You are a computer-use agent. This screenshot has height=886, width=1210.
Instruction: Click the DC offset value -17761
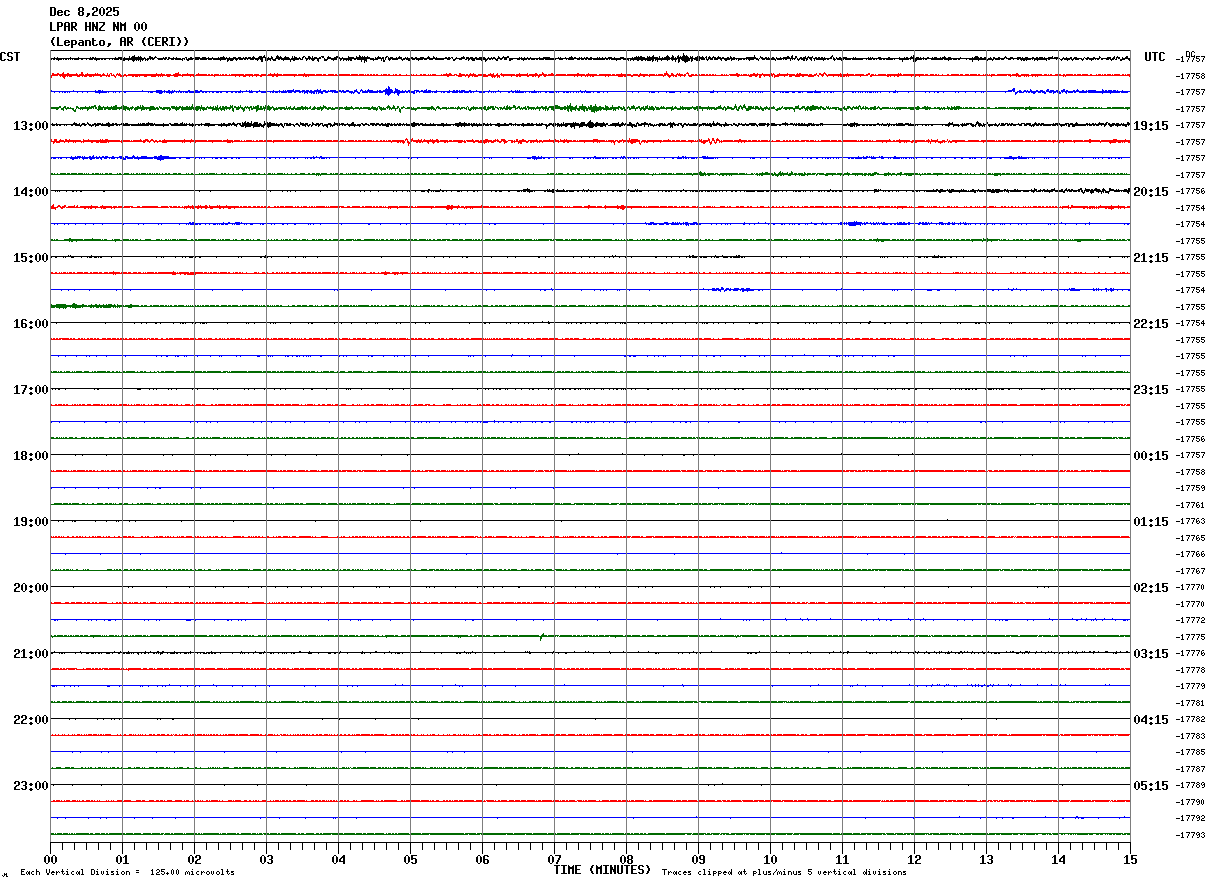1191,505
